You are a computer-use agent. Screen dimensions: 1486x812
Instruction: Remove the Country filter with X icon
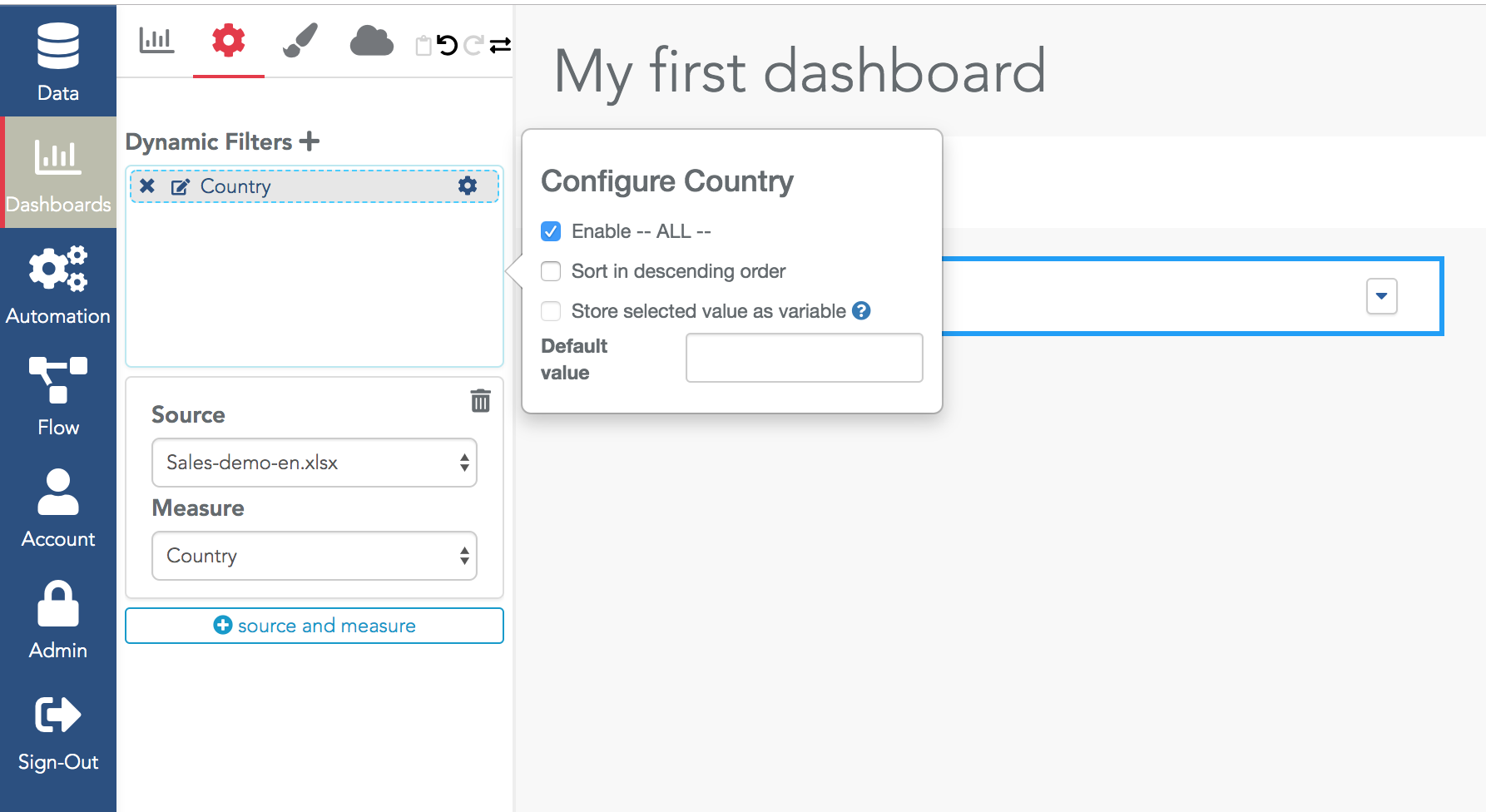pos(147,186)
